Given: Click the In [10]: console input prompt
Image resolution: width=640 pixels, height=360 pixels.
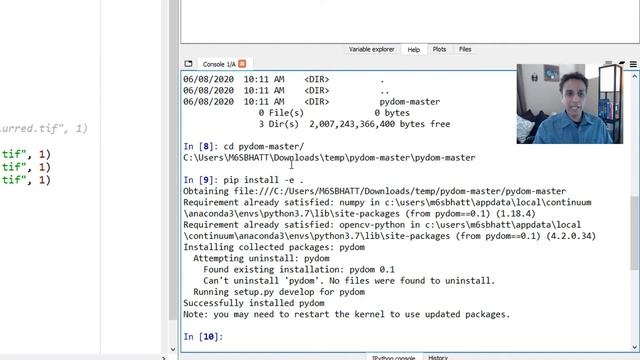Looking at the screenshot, I should (x=203, y=337).
